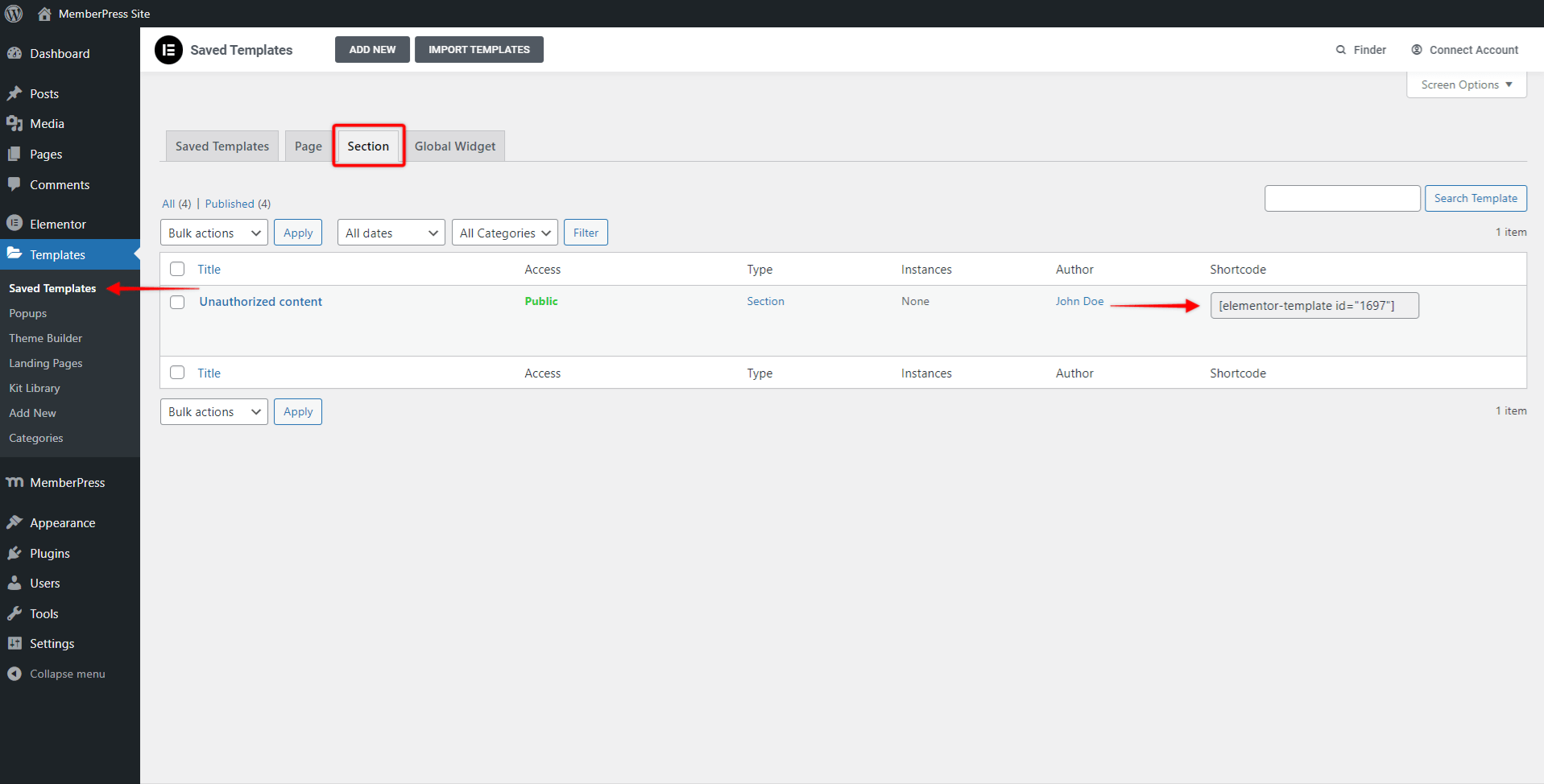This screenshot has width=1544, height=784.
Task: Click the ADD NEW button
Action: point(372,49)
